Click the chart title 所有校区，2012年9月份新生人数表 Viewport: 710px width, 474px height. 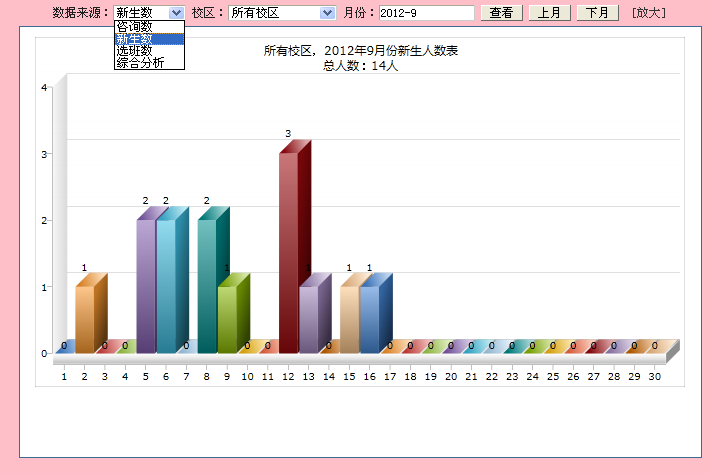(361, 51)
